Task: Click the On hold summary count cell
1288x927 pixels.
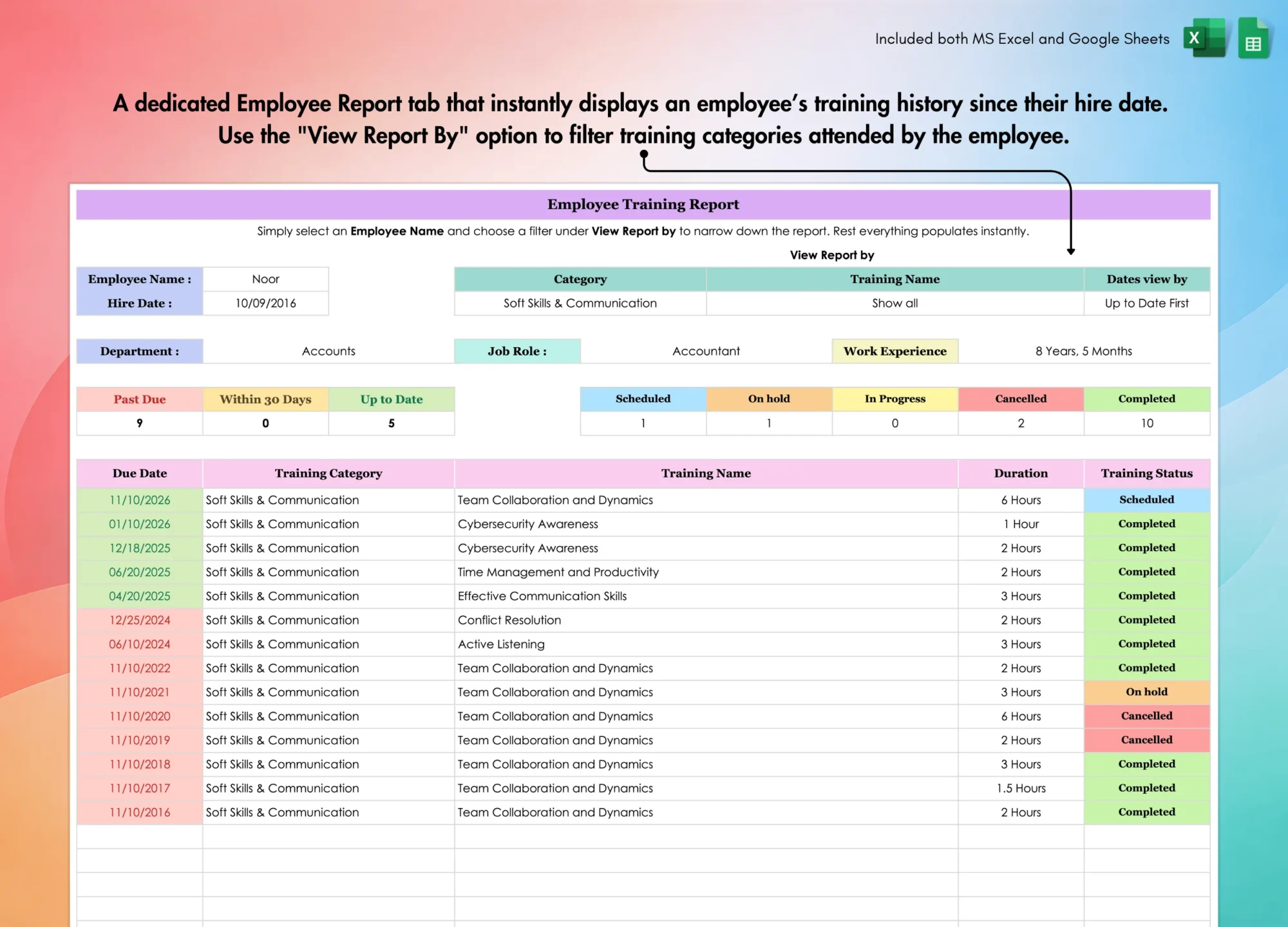Action: 769,423
